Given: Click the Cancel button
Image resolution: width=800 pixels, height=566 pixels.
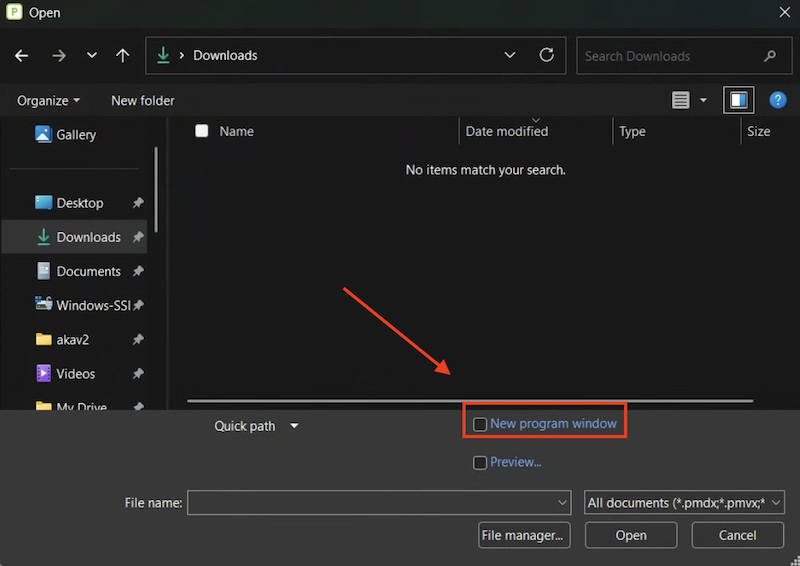Looking at the screenshot, I should 737,535.
